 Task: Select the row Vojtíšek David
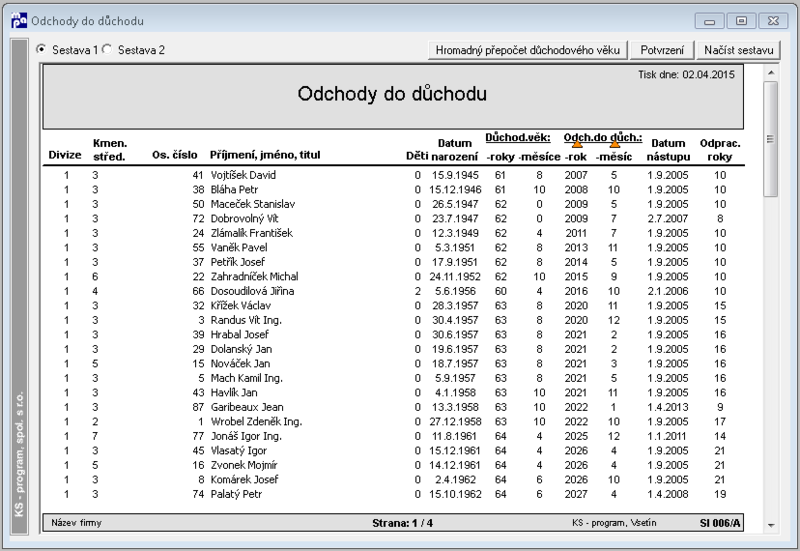pos(393,175)
